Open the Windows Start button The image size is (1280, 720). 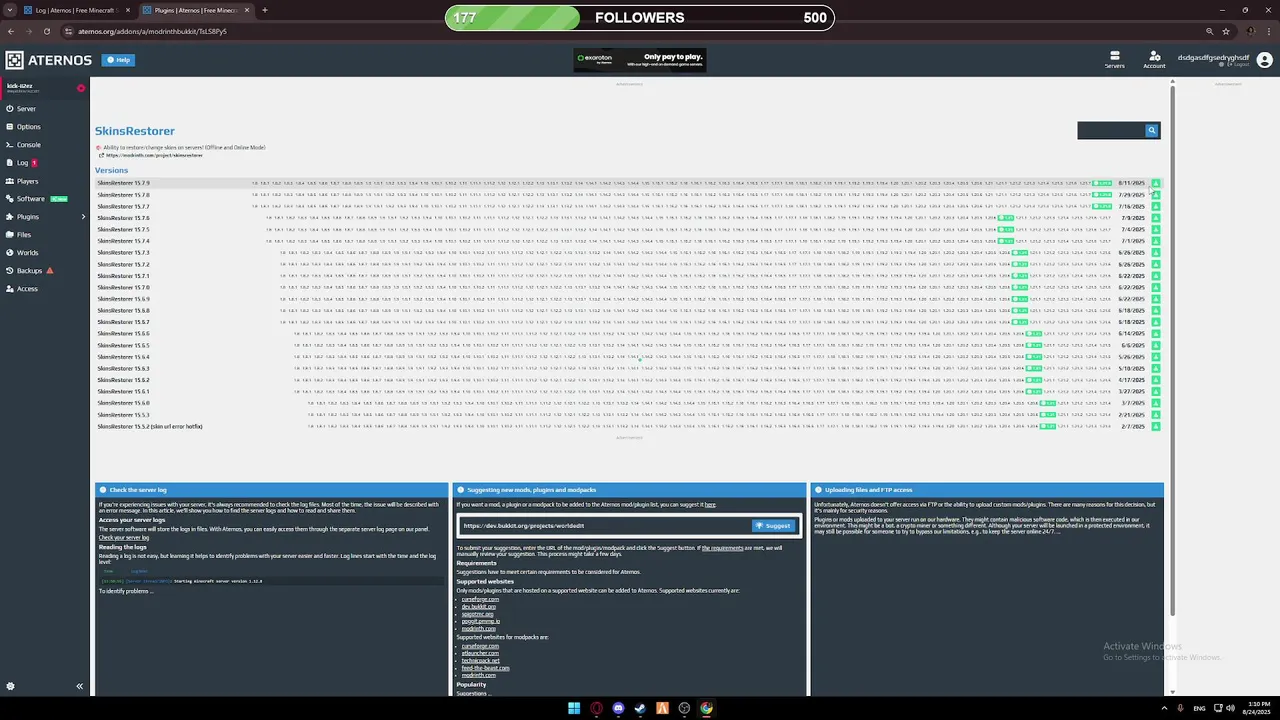click(x=574, y=708)
